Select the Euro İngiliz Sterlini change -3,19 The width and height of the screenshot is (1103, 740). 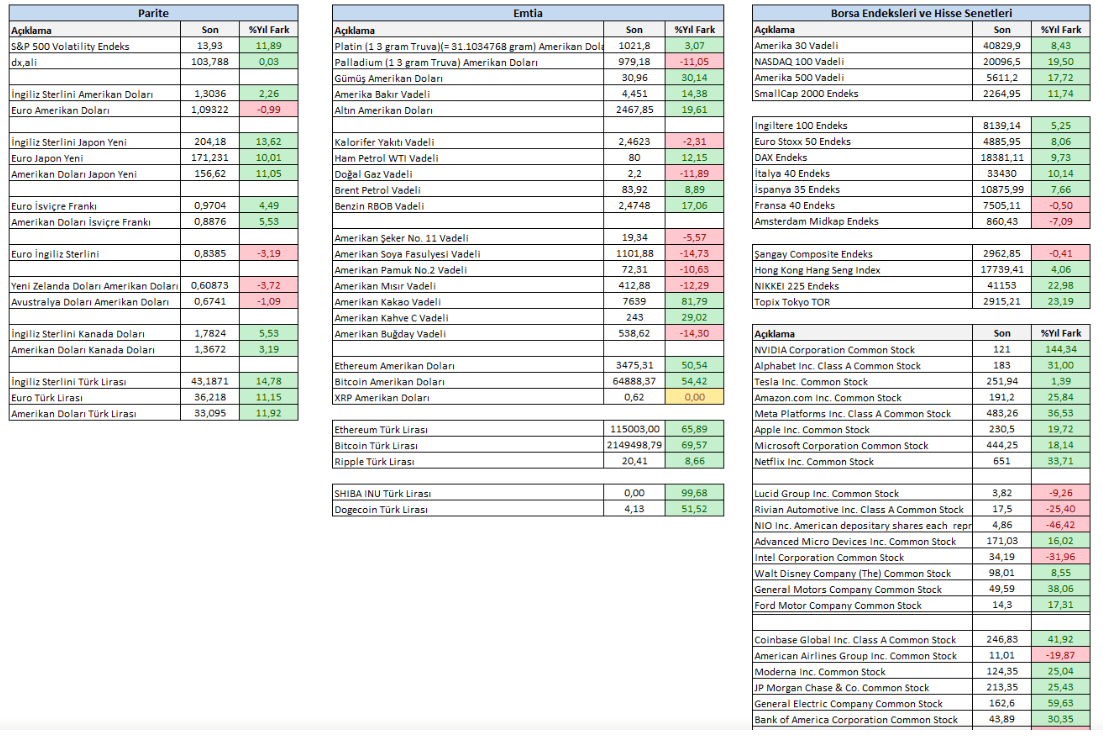coord(269,253)
